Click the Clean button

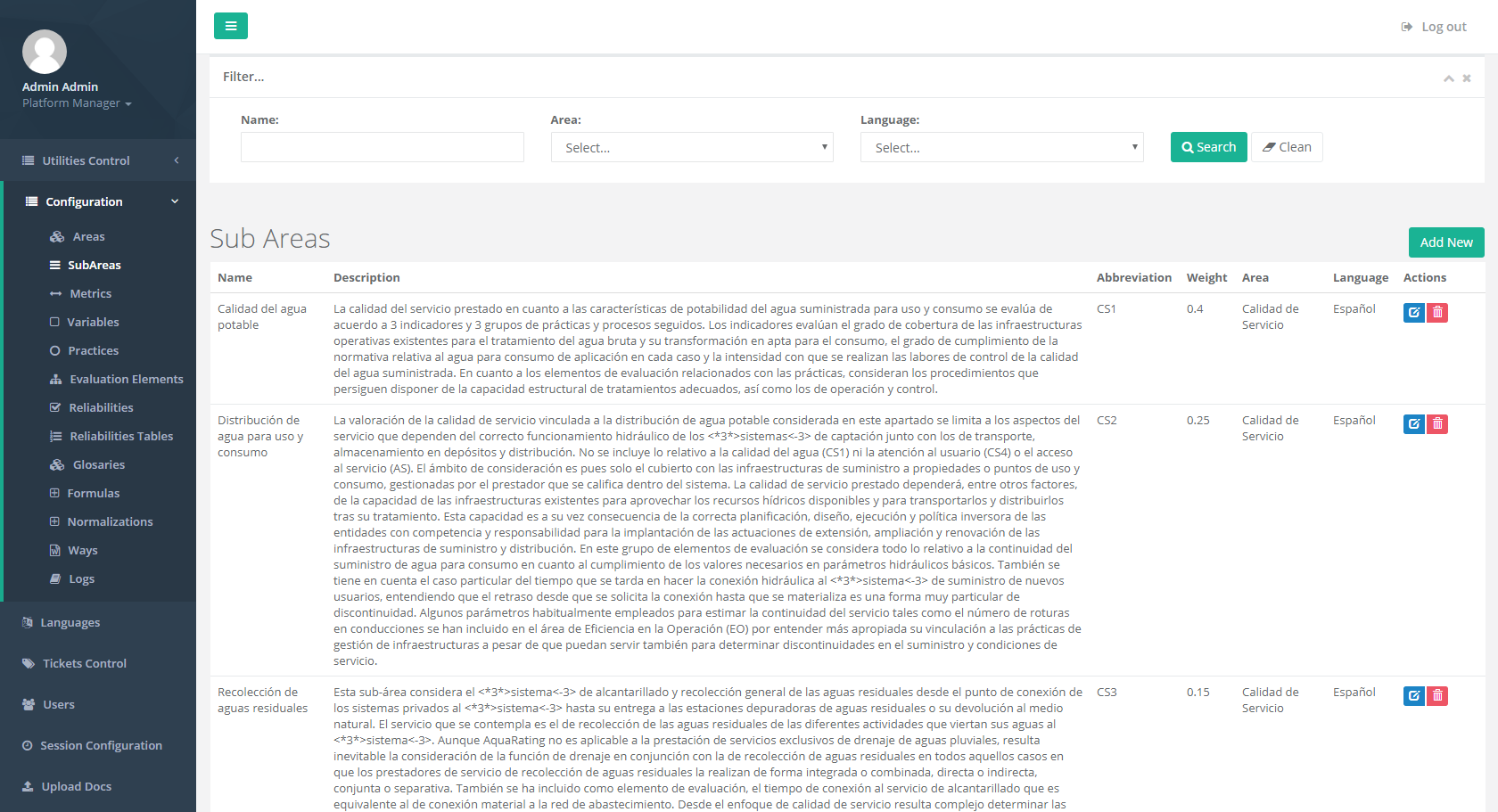click(x=1287, y=147)
